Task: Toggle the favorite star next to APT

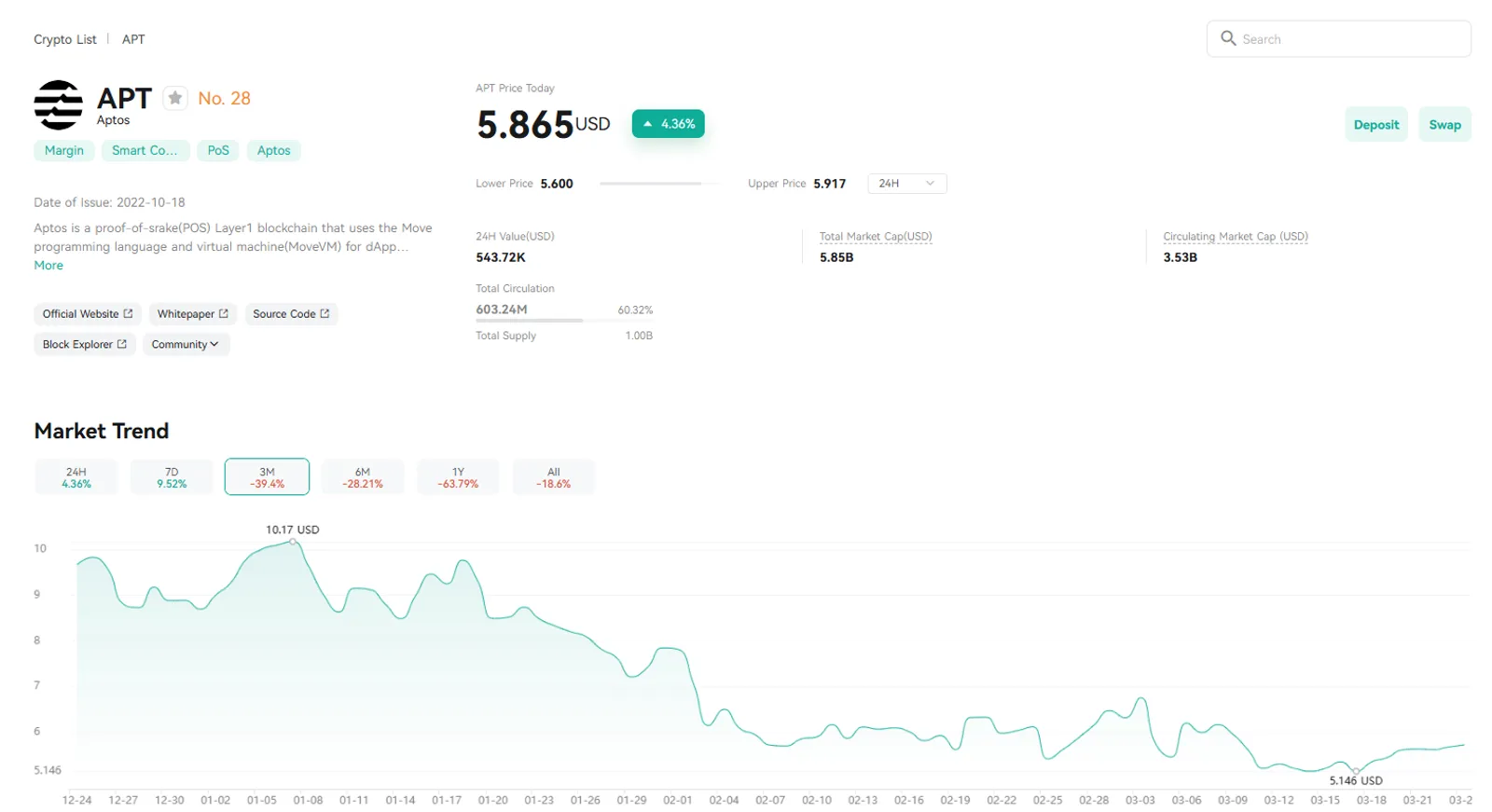Action: coord(174,98)
